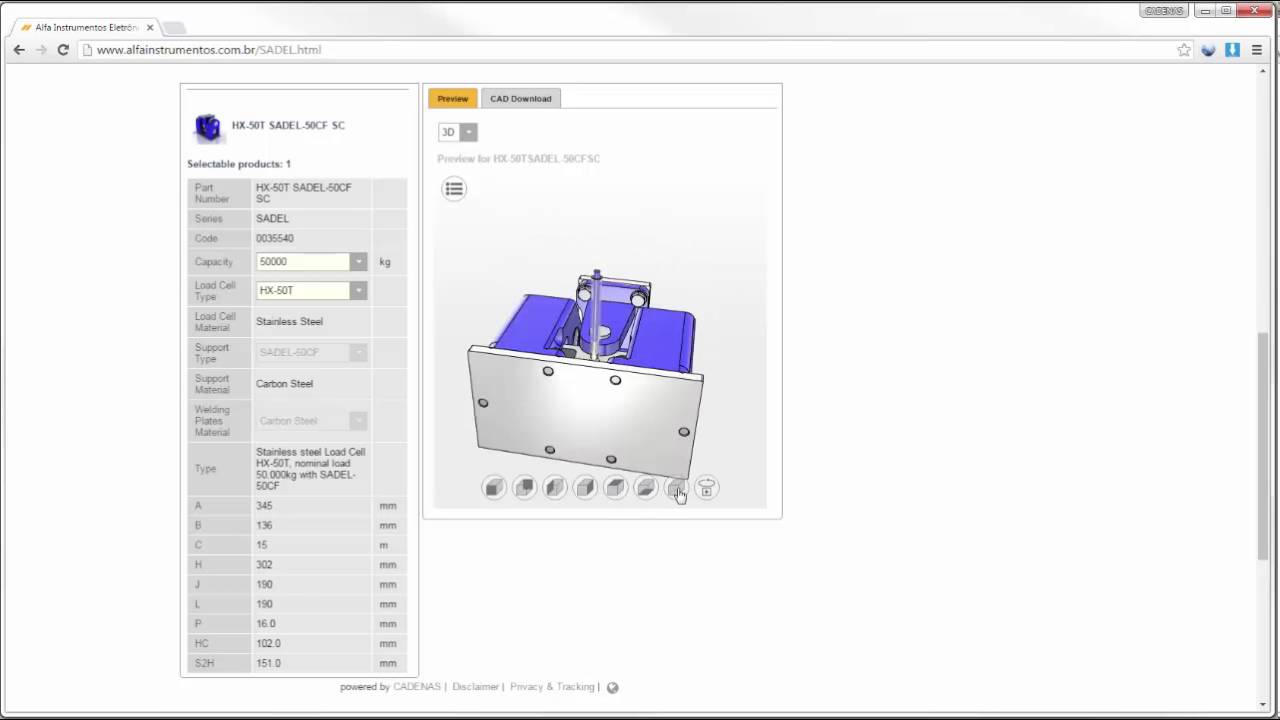Screen dimensions: 1280x720
Task: Switch to right side view cube icon
Action: 585,488
